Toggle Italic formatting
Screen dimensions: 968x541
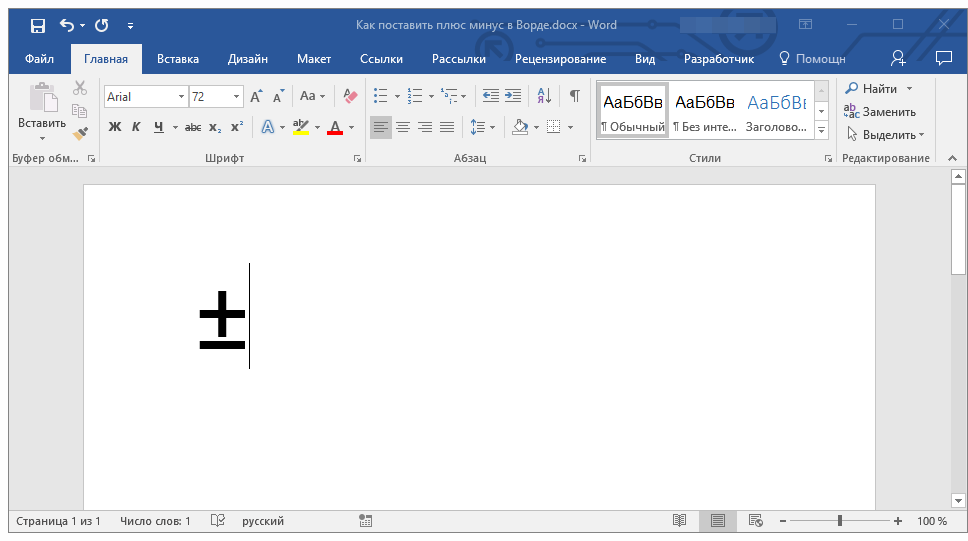tap(136, 127)
